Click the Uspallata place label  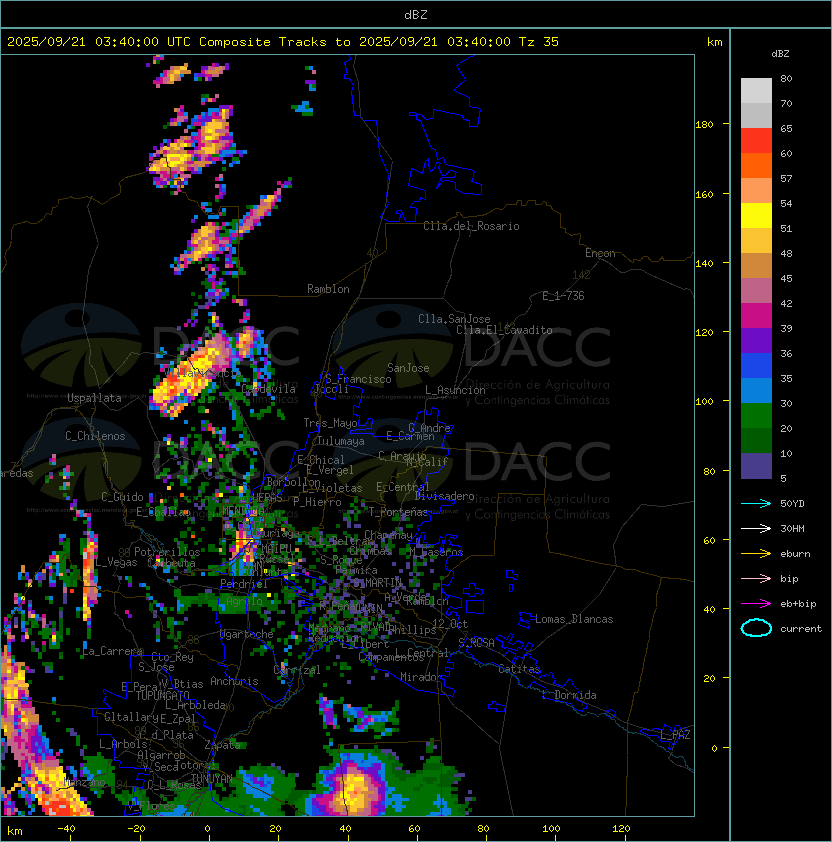[94, 398]
